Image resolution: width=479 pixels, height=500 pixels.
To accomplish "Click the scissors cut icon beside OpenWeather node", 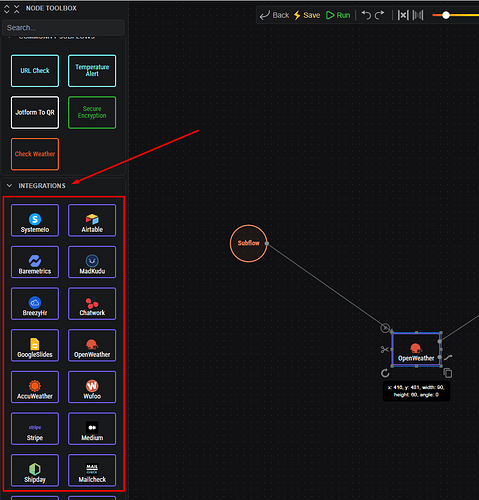I will click(x=385, y=349).
